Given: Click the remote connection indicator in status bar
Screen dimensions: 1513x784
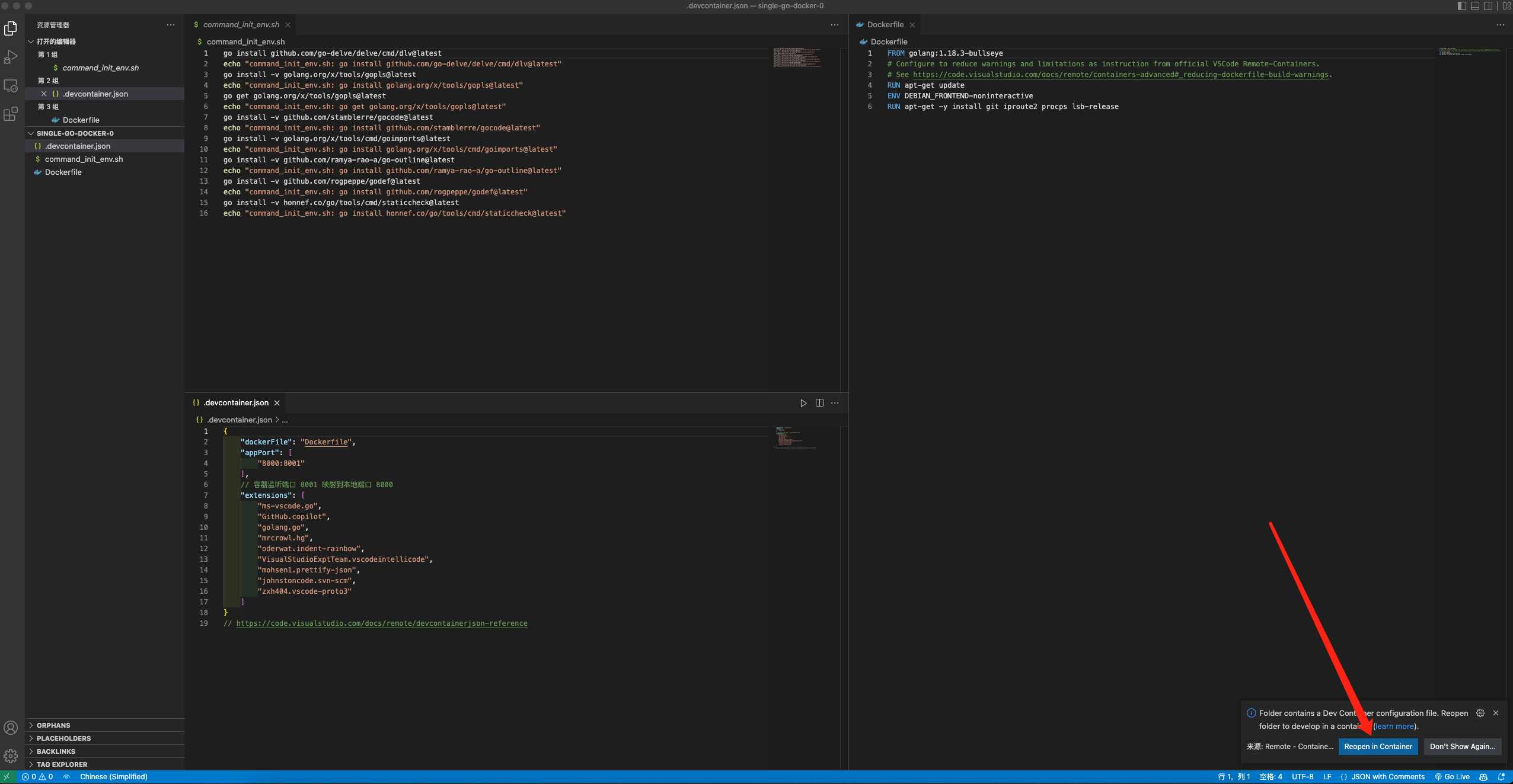Looking at the screenshot, I should click(x=8, y=776).
